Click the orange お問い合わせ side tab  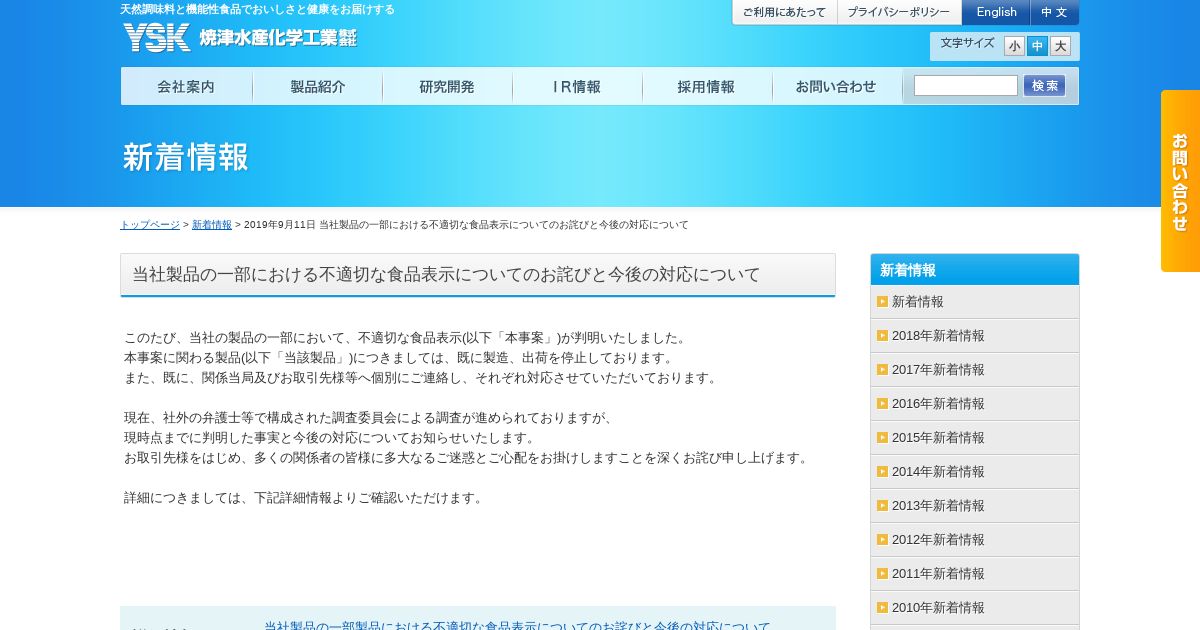1180,181
